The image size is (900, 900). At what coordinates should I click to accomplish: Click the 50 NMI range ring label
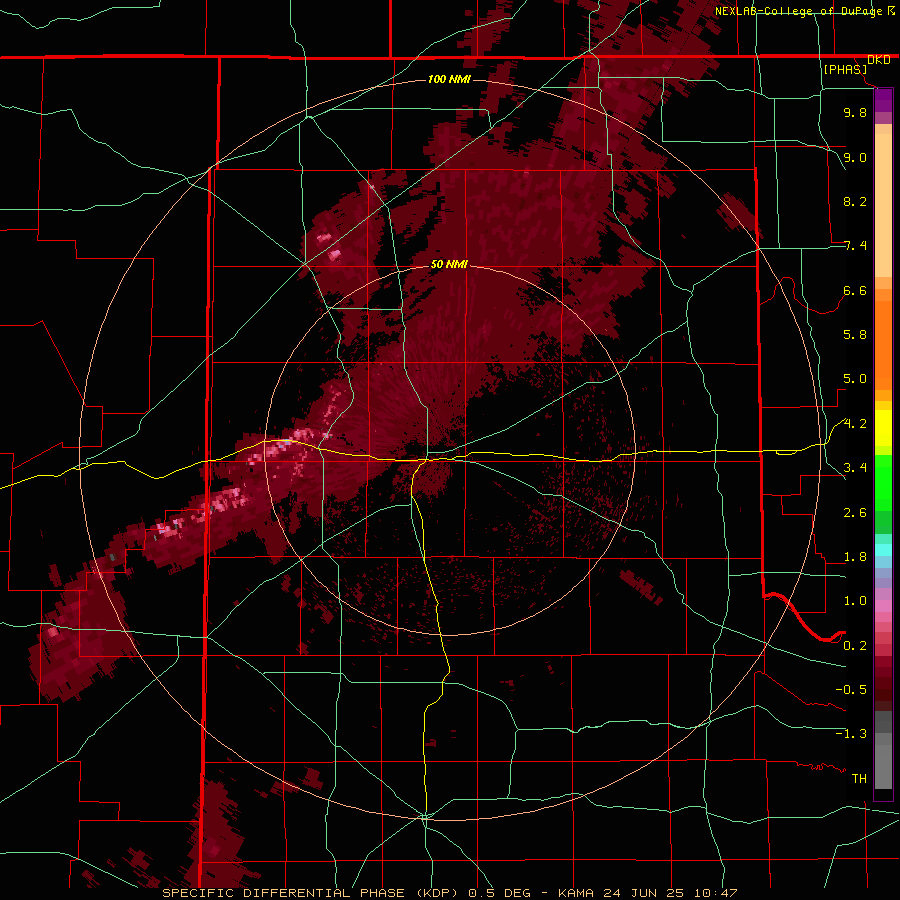point(449,265)
